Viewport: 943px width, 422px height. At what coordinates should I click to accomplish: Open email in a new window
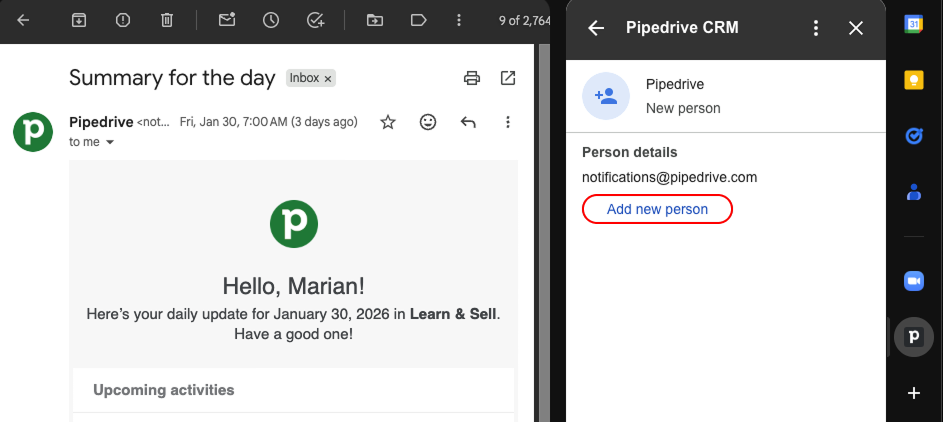tap(508, 78)
